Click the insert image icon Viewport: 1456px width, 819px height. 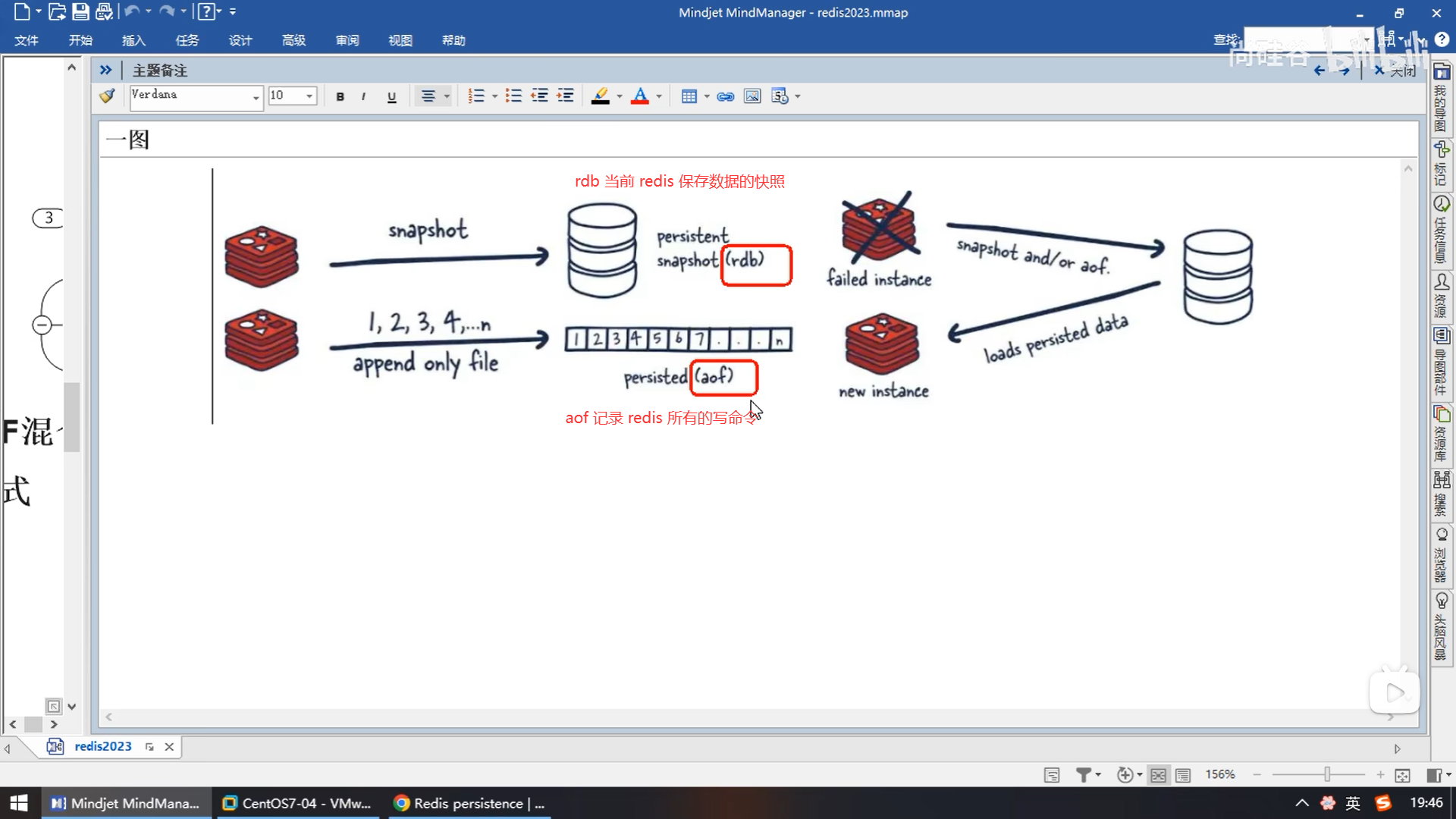click(x=752, y=96)
